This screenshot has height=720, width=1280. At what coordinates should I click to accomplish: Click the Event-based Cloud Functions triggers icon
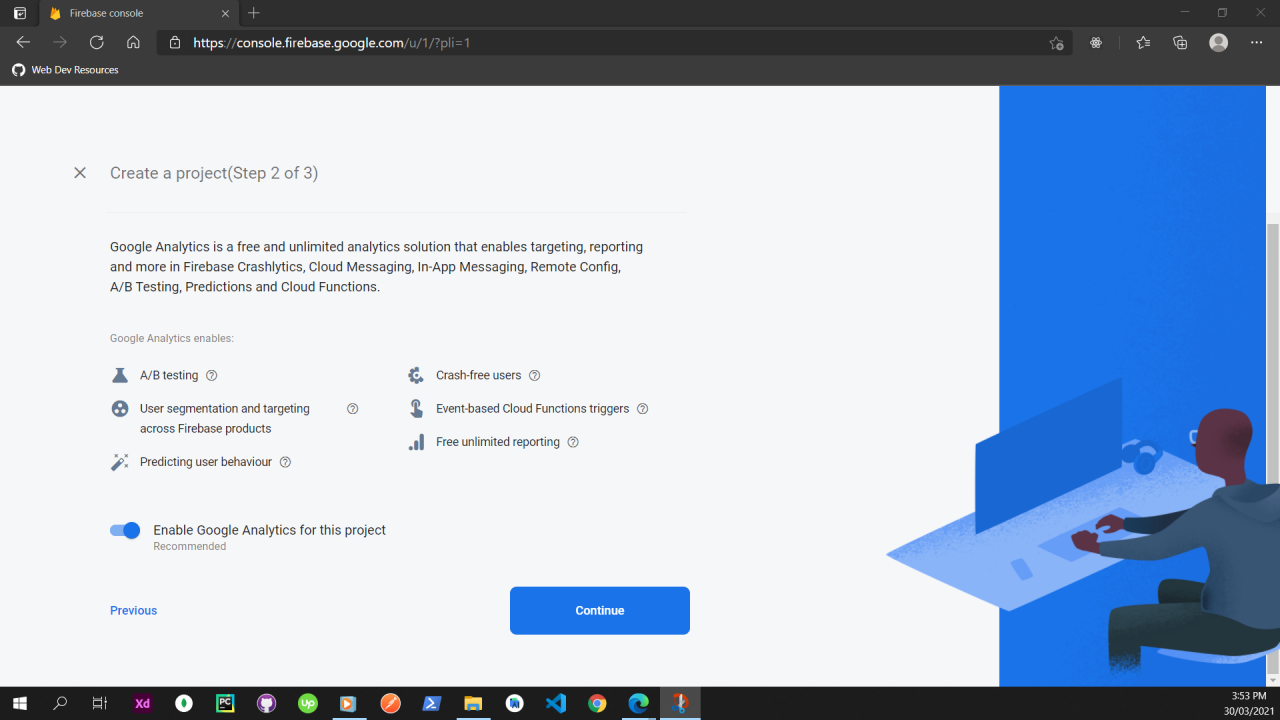(x=416, y=408)
